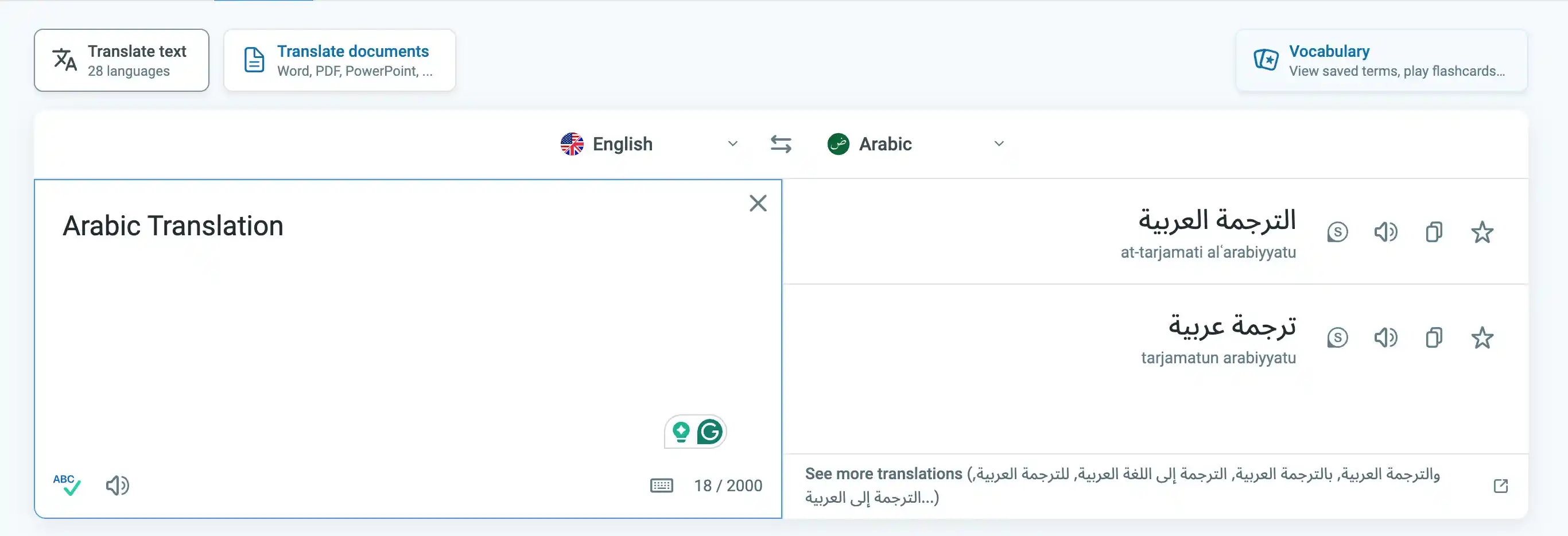Expand the Translate documents options
Viewport: 1568px width, 536px height.
(339, 60)
